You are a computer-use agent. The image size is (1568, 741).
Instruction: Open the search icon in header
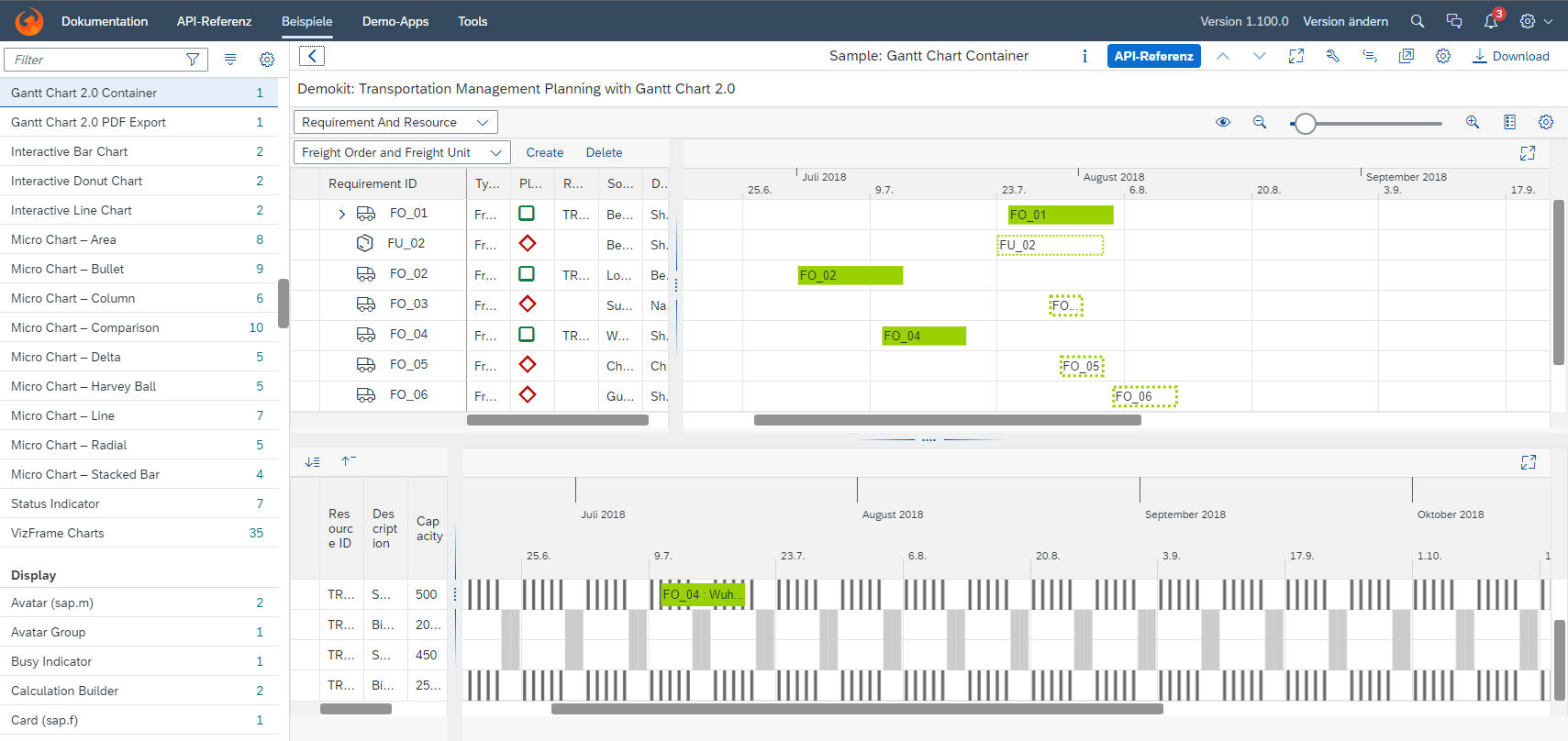(1418, 21)
